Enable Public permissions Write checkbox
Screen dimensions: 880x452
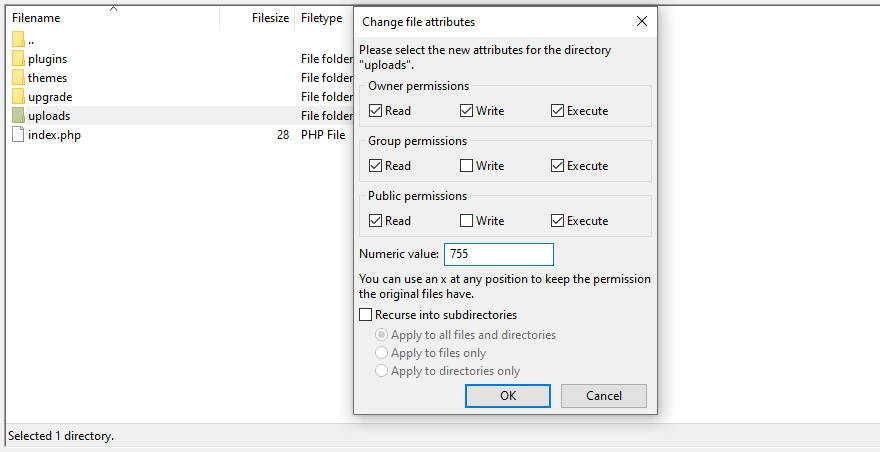[x=467, y=221]
